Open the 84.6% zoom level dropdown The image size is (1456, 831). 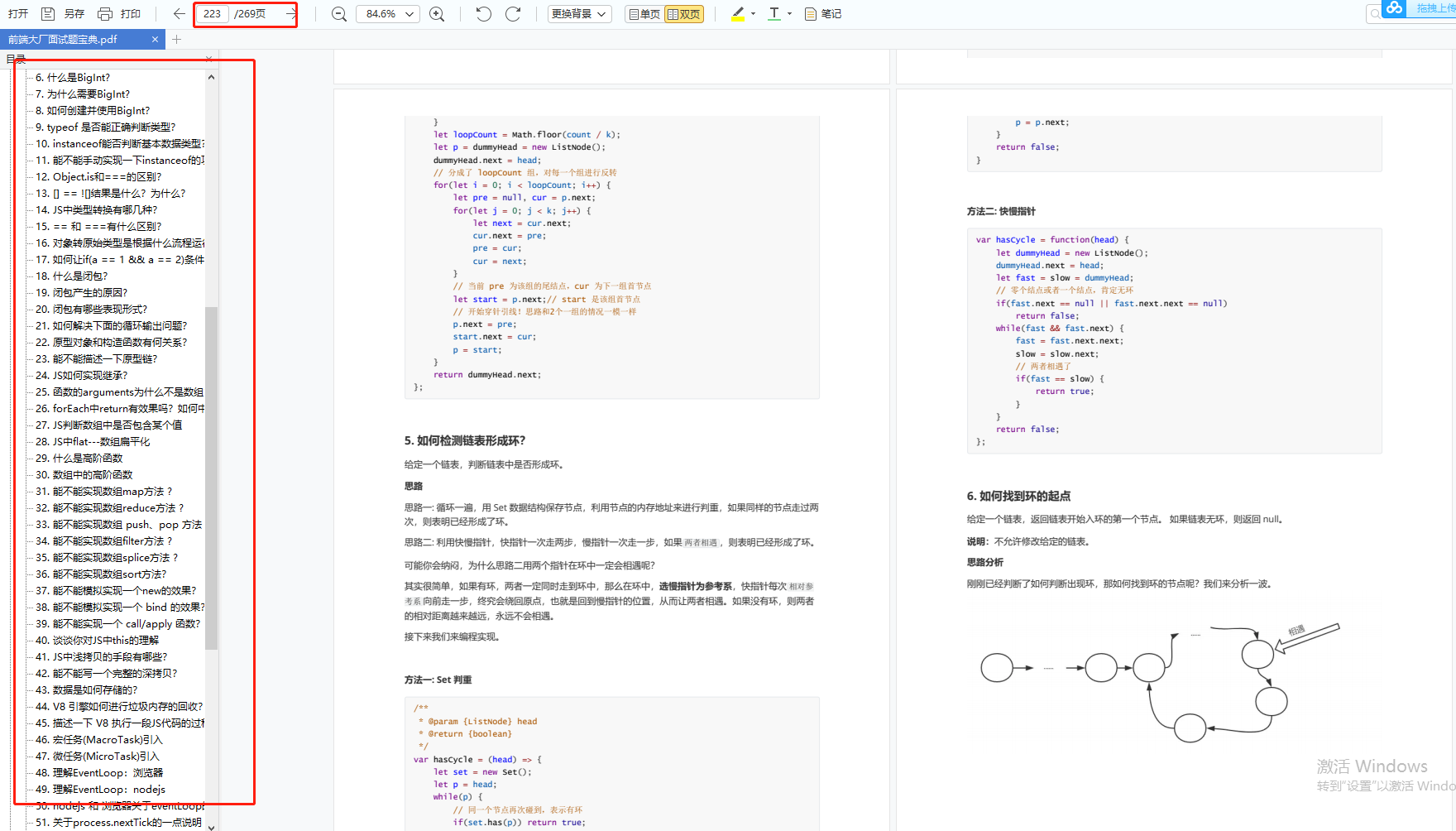point(388,13)
